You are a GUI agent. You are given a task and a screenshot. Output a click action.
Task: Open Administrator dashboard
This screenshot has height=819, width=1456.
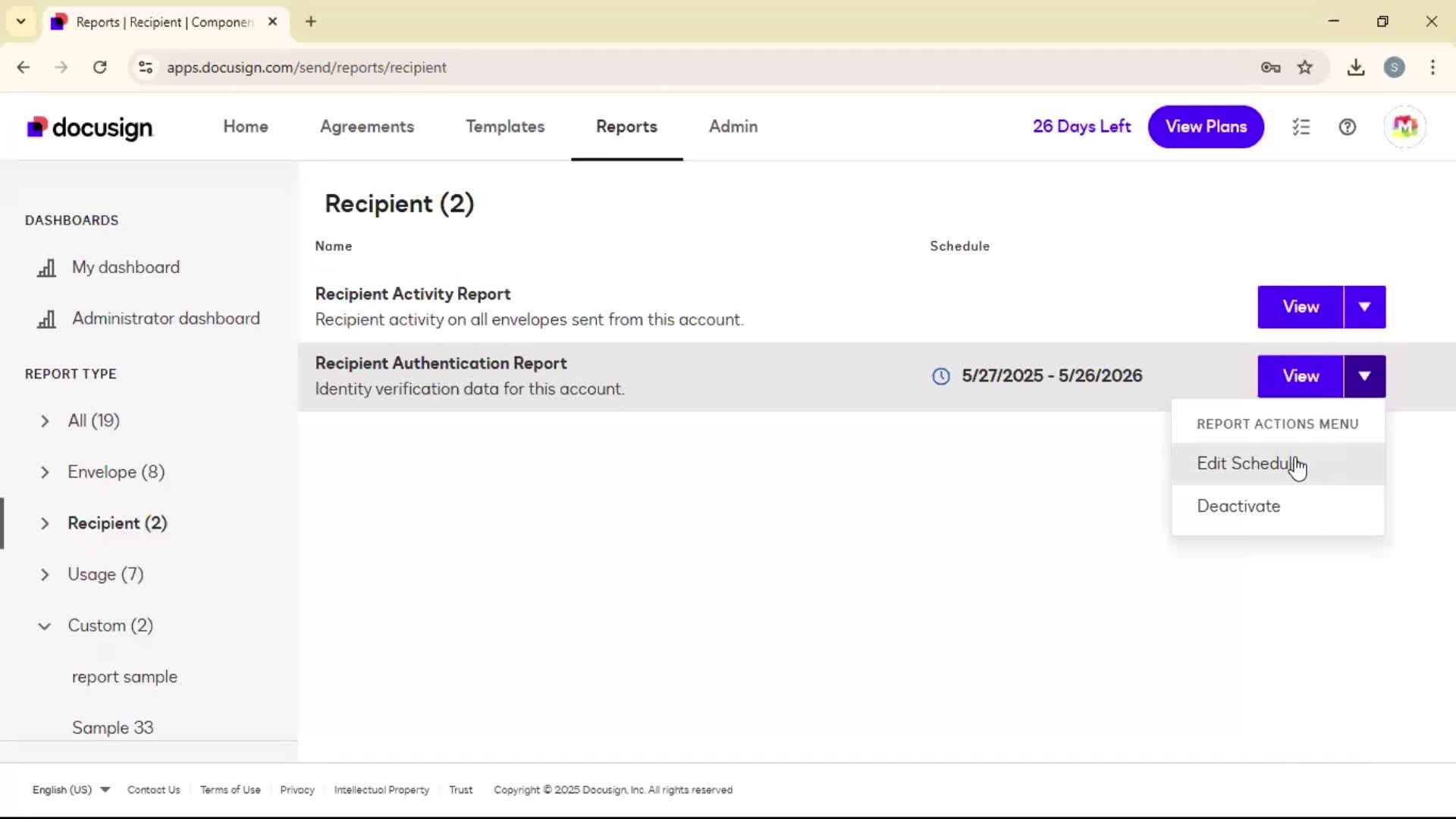click(166, 318)
